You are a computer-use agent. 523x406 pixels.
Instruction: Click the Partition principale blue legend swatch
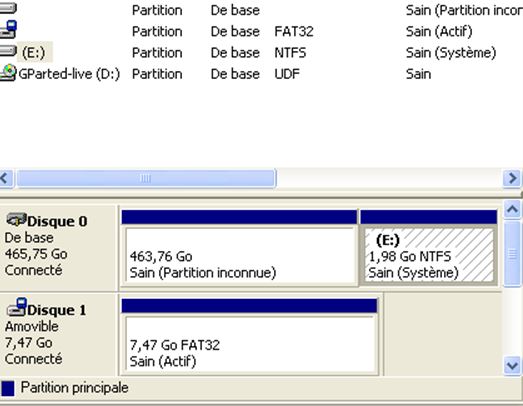coord(8,388)
